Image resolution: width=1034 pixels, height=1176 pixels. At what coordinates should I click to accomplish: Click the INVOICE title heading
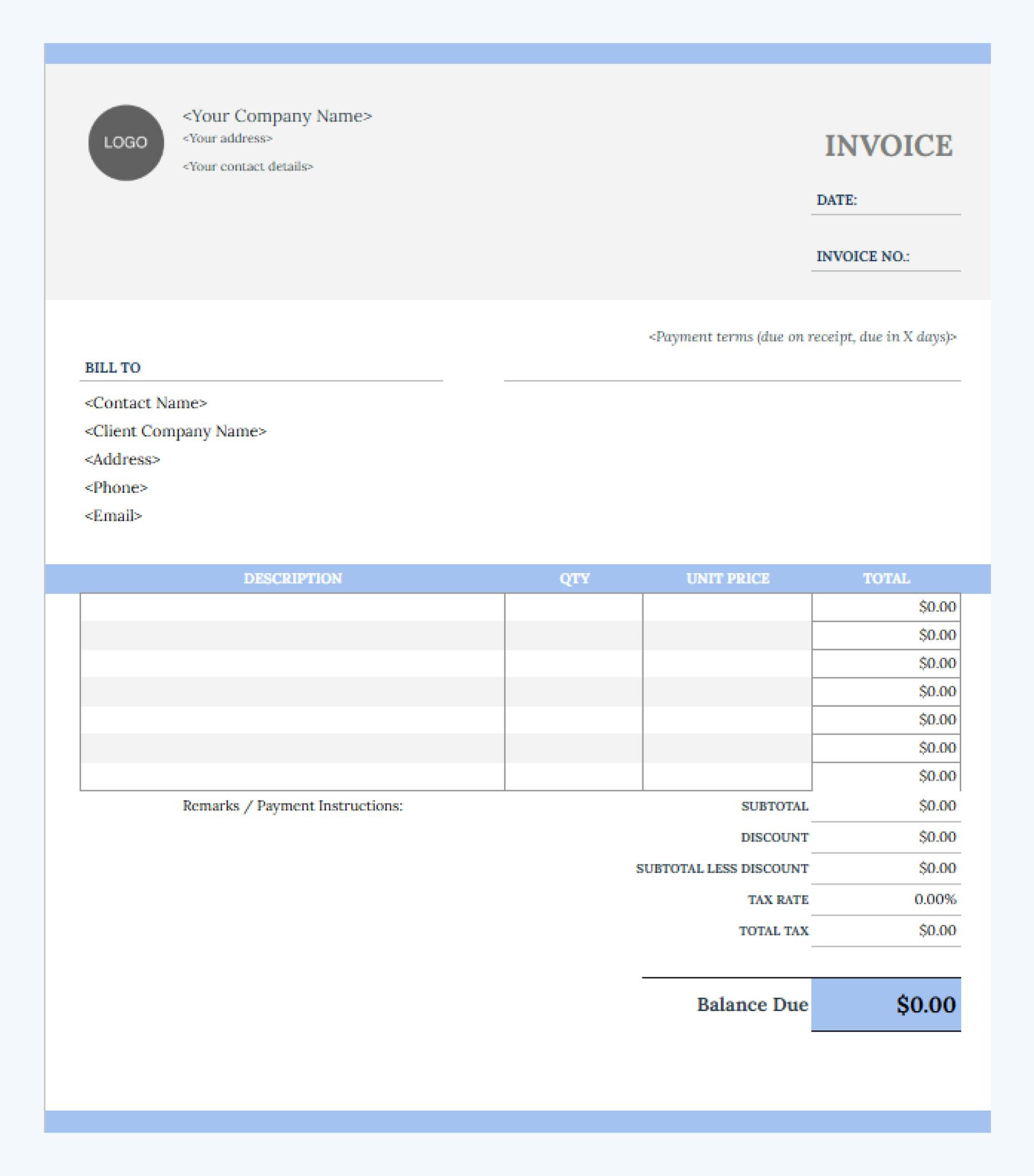point(889,145)
